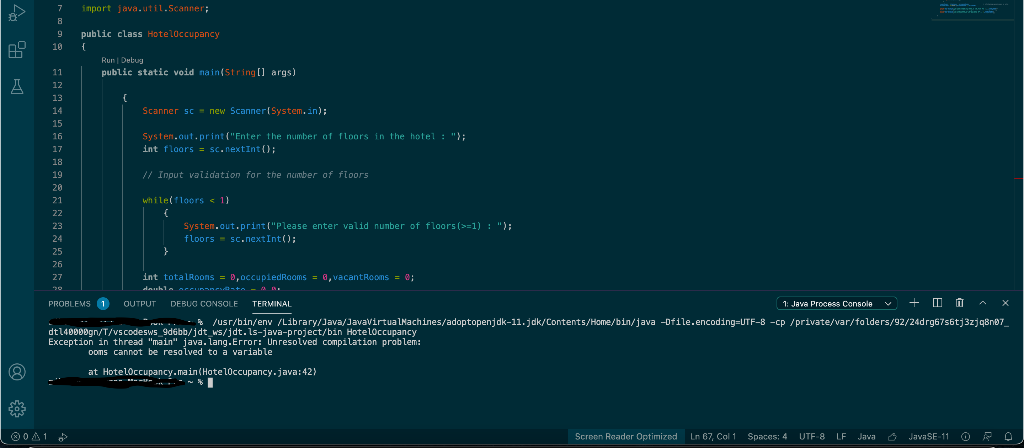Click line number 21 in gutter

(57, 200)
